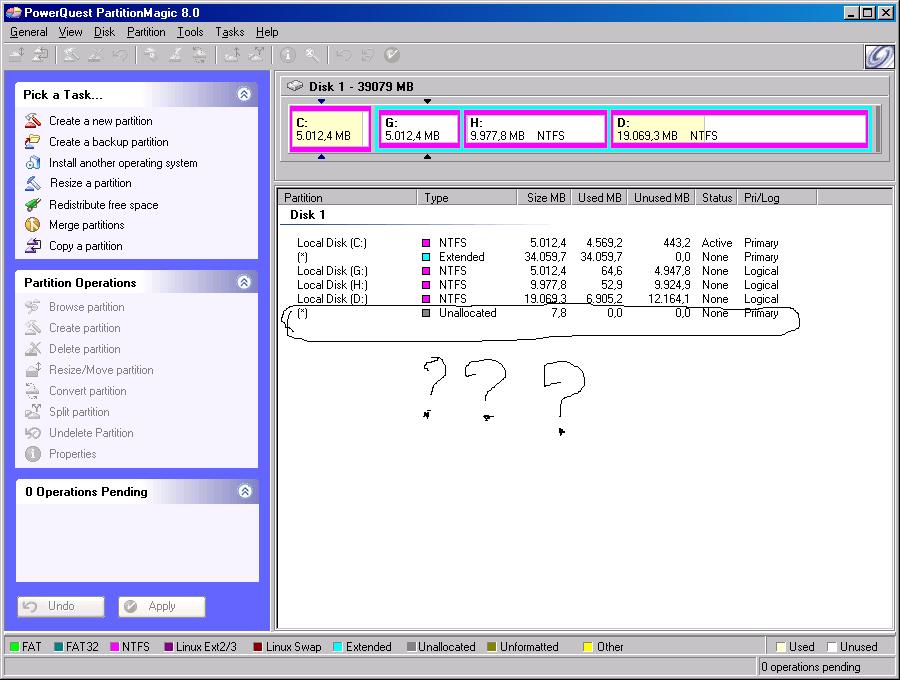Screen dimensions: 900x680
Task: Click the Delete partition icon
Action: pos(33,349)
